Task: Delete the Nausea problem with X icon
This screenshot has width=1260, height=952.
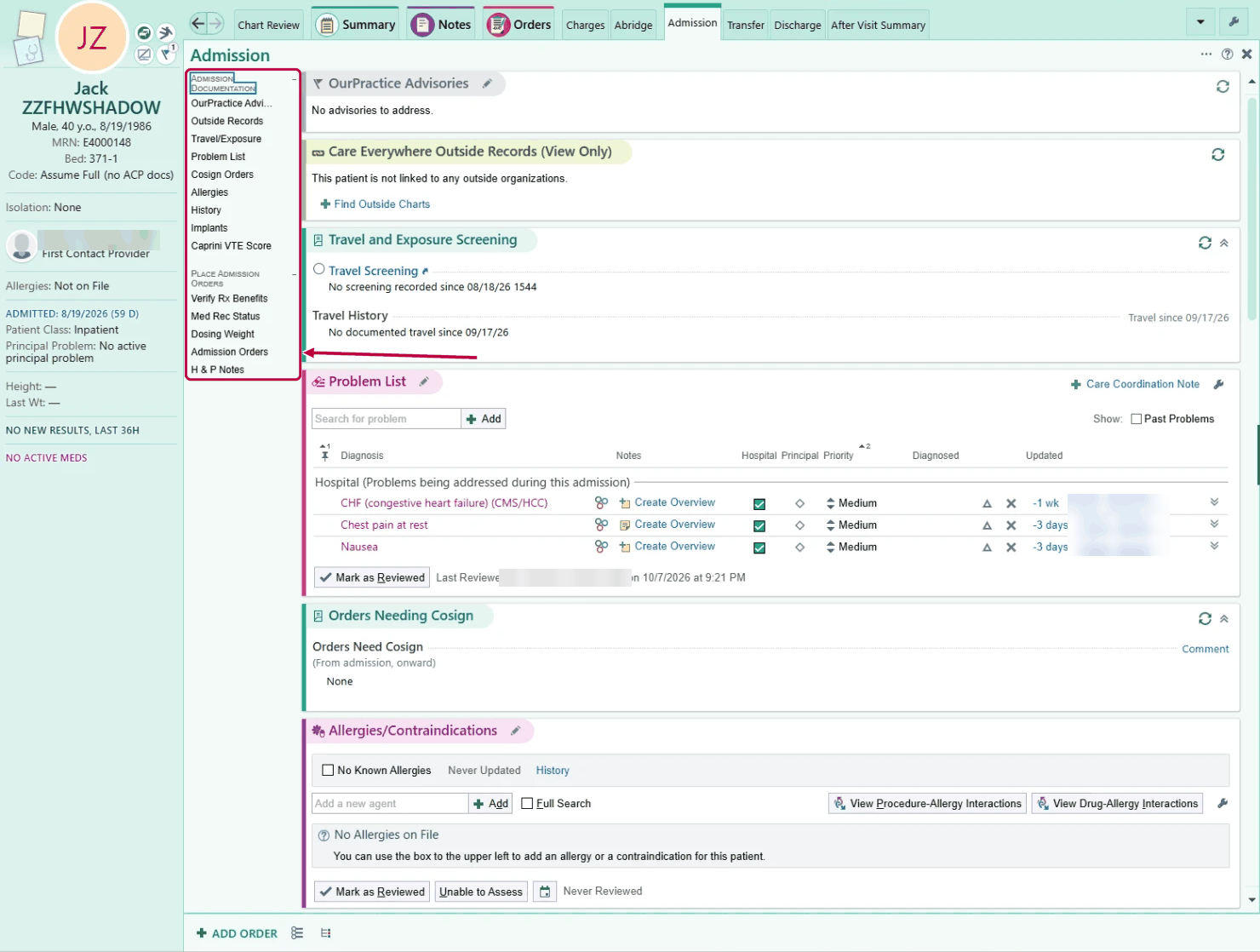Action: 1011,548
